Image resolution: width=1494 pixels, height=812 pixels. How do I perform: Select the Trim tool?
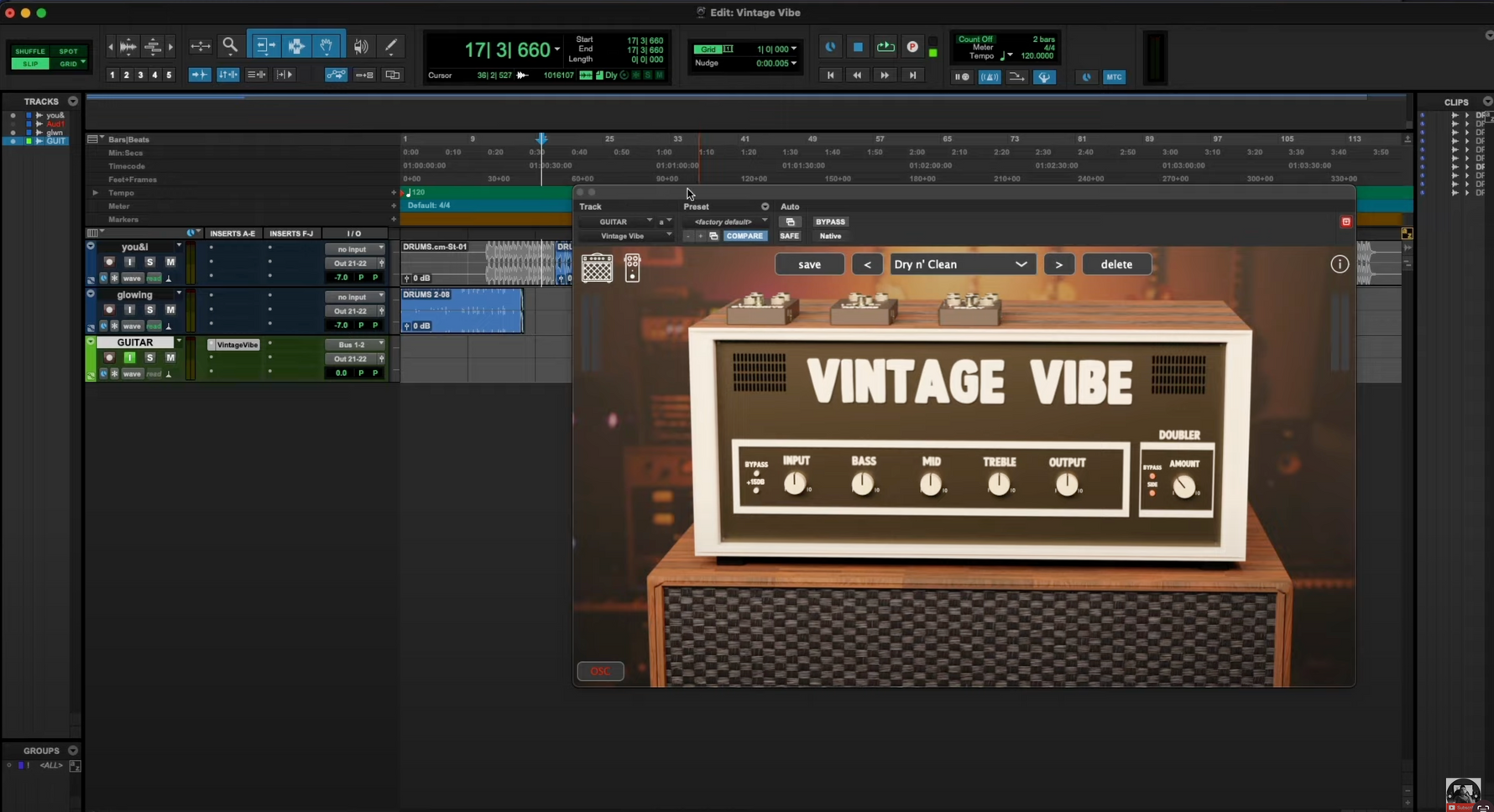[265, 46]
